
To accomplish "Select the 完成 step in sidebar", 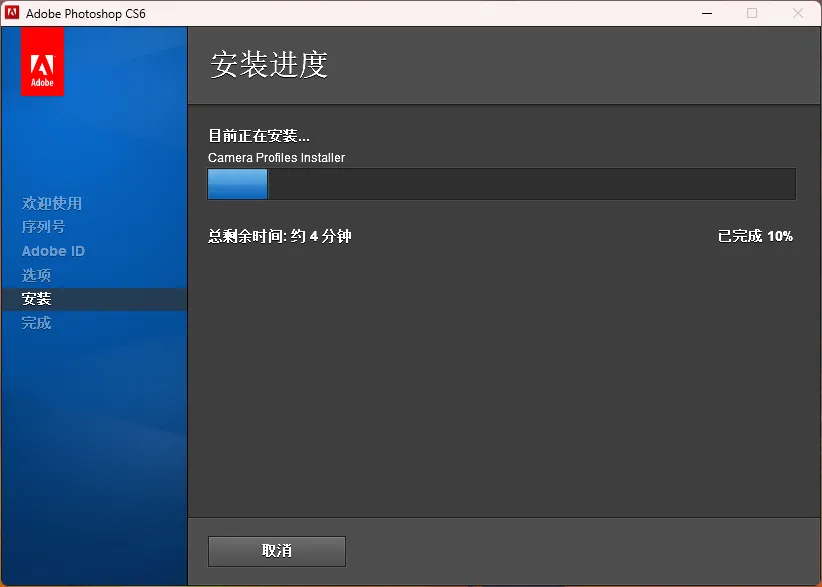I will [36, 323].
